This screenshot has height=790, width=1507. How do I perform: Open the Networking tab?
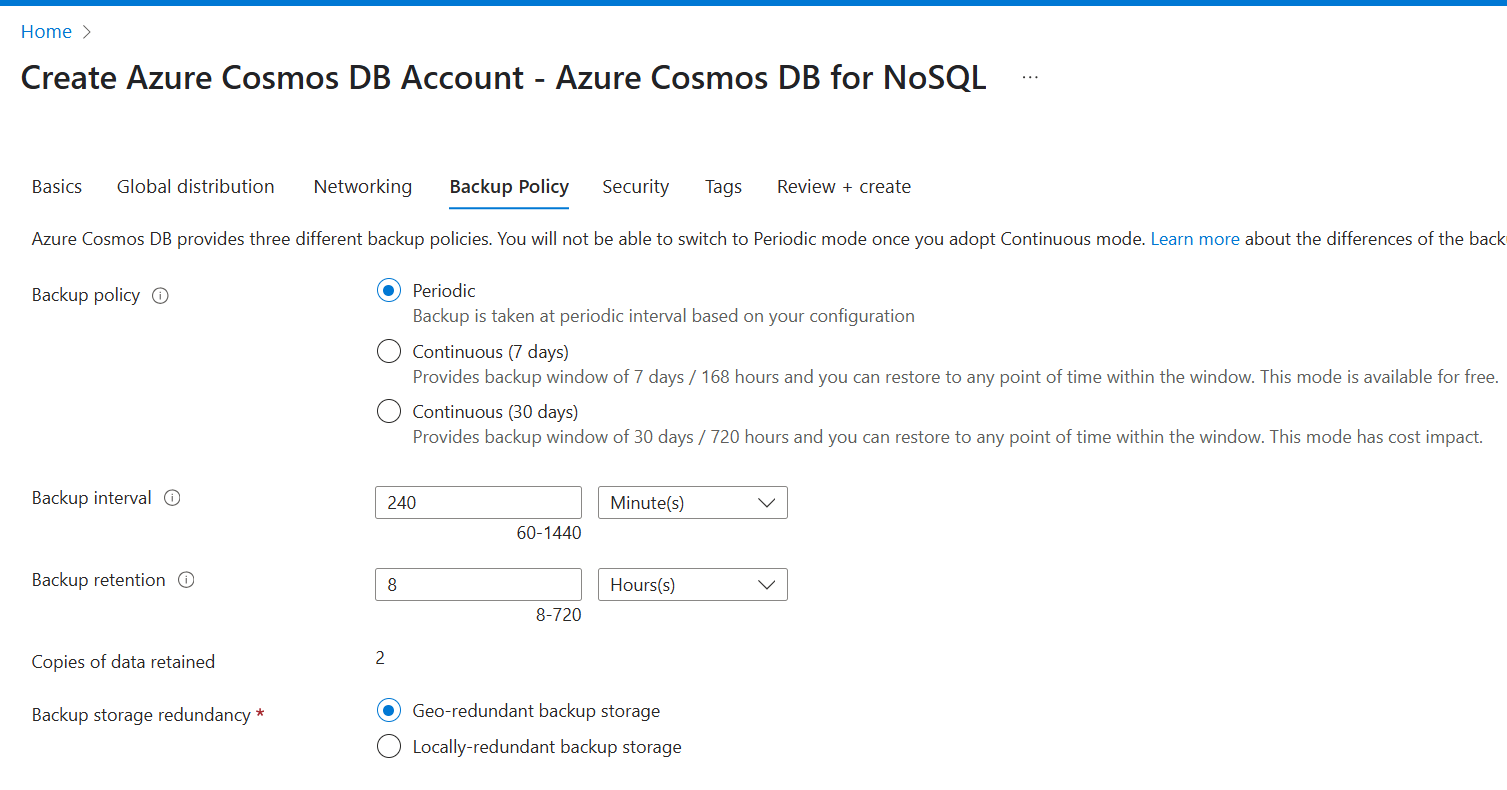point(363,187)
